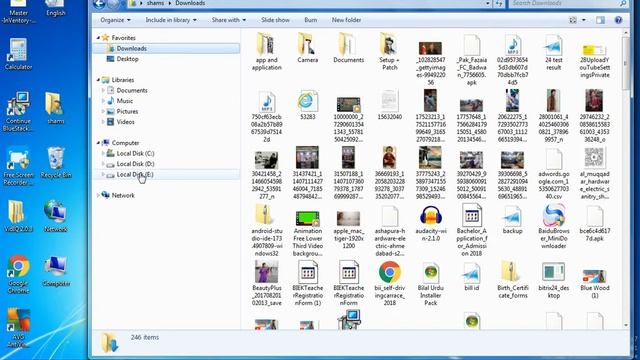The height and width of the screenshot is (360, 640).
Task: Collapse the Computer tree section
Action: 98,143
